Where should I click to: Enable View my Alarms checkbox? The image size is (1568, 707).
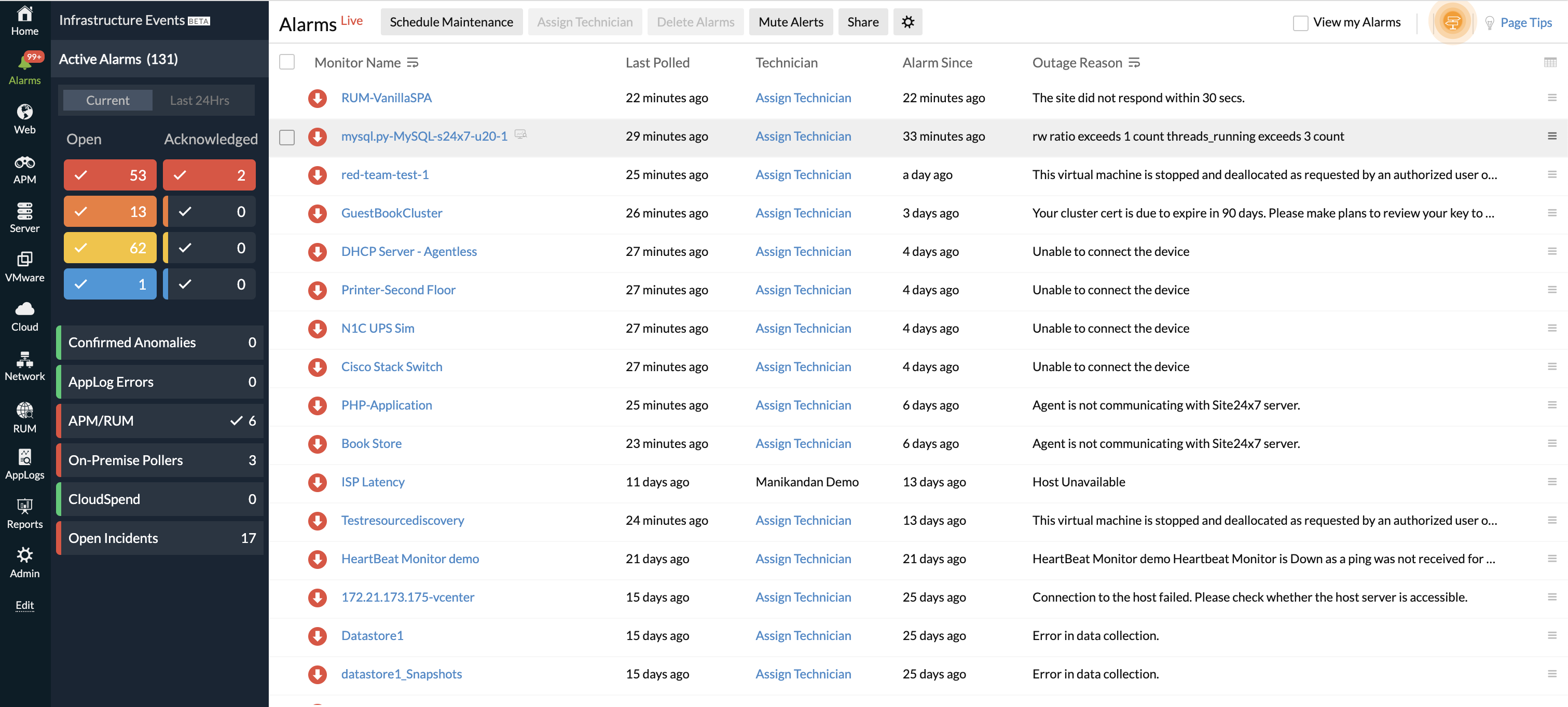[x=1300, y=23]
